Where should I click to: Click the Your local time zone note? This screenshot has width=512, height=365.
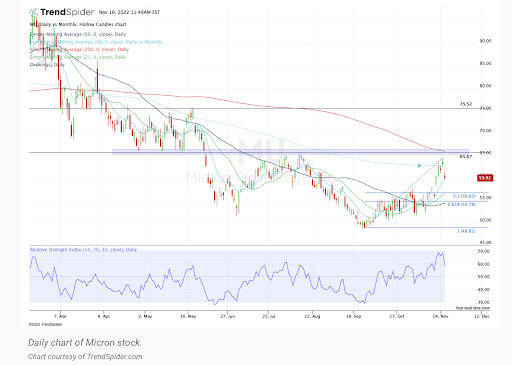[472, 308]
